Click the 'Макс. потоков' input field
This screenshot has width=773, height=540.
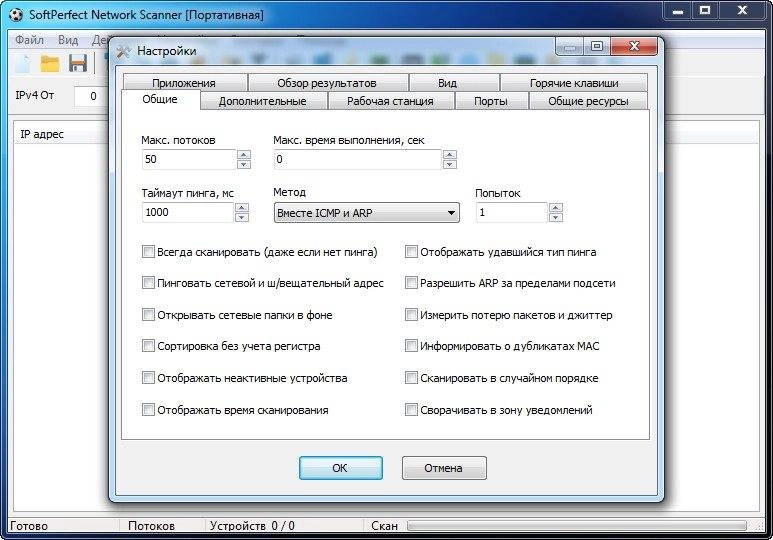click(x=188, y=159)
